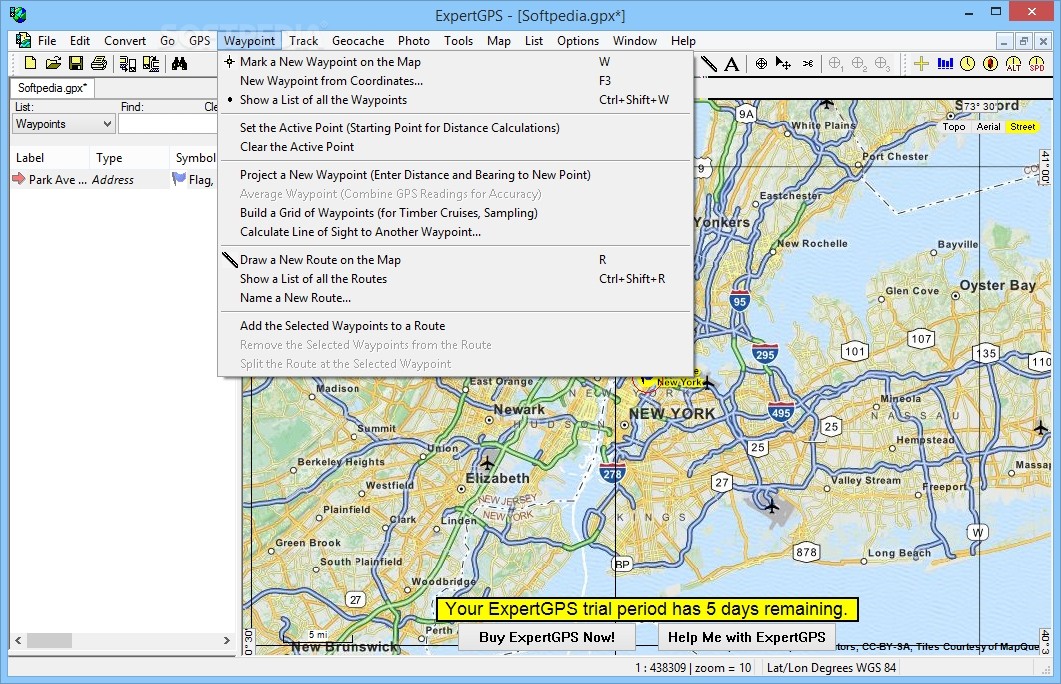Choose Add the Selected Waypoints to a Route
This screenshot has height=684, width=1061.
455,325
